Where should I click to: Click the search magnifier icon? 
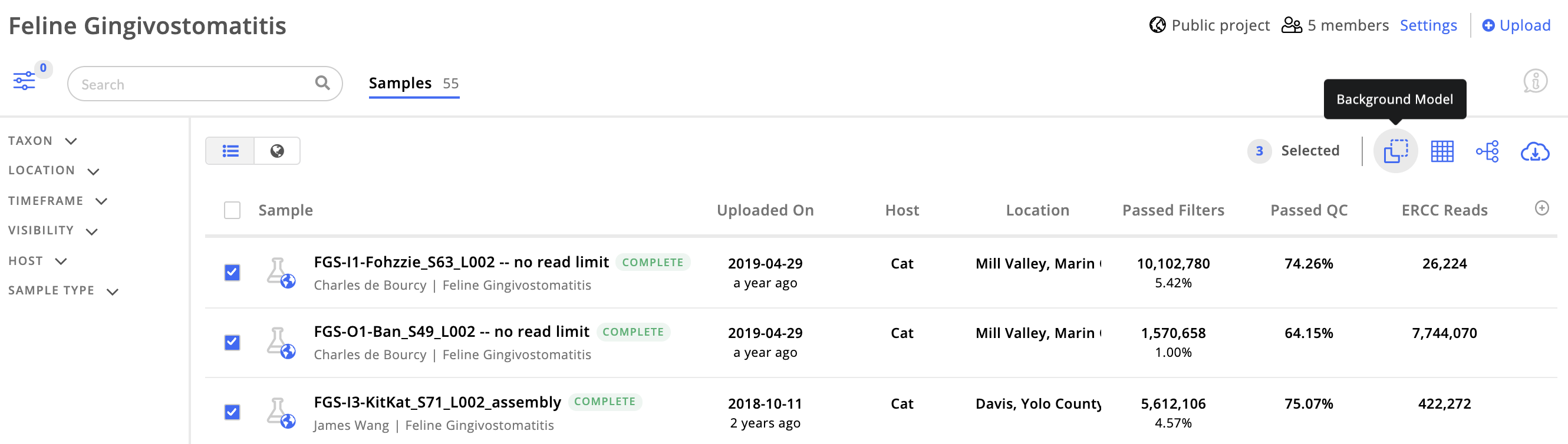(322, 82)
